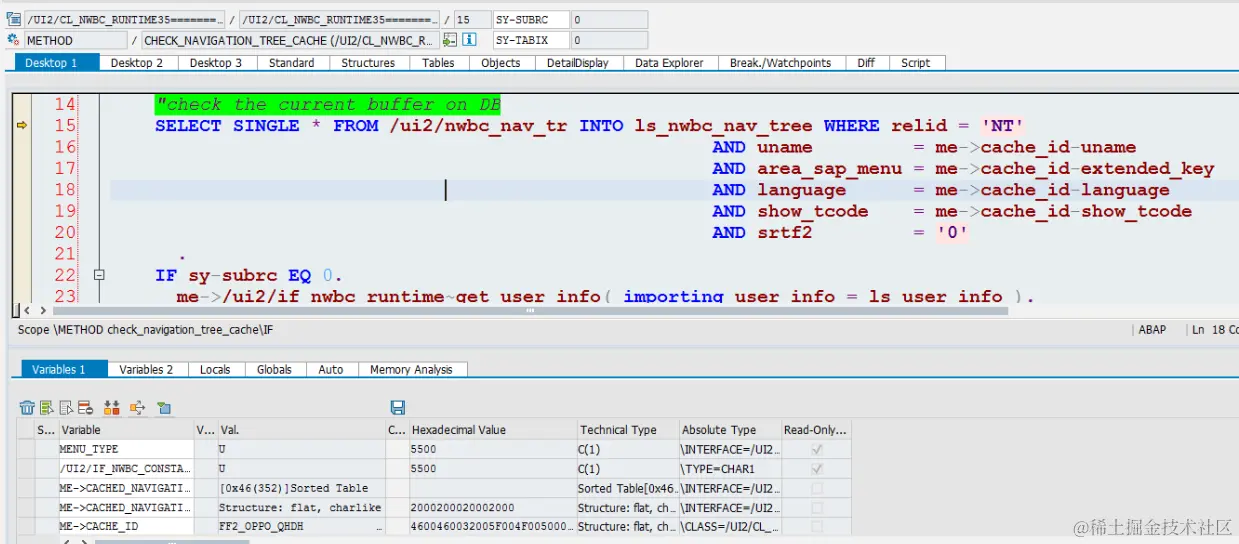Click the delete (trash) icon in Variables toolbar
1239x544 pixels.
point(27,407)
